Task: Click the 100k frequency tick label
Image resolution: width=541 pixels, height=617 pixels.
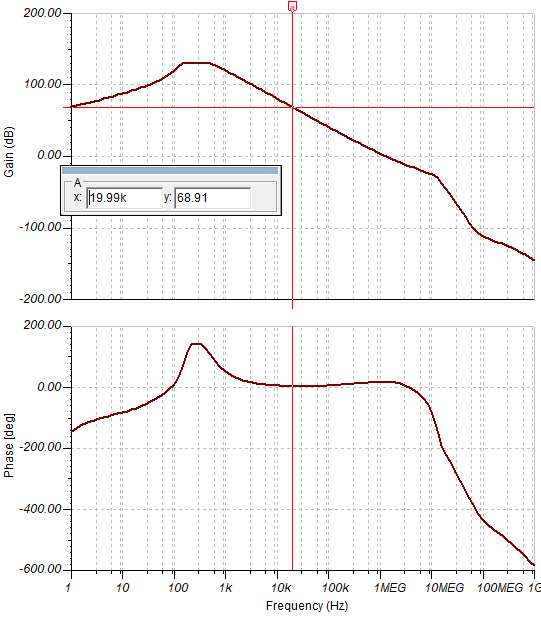Action: [x=335, y=588]
